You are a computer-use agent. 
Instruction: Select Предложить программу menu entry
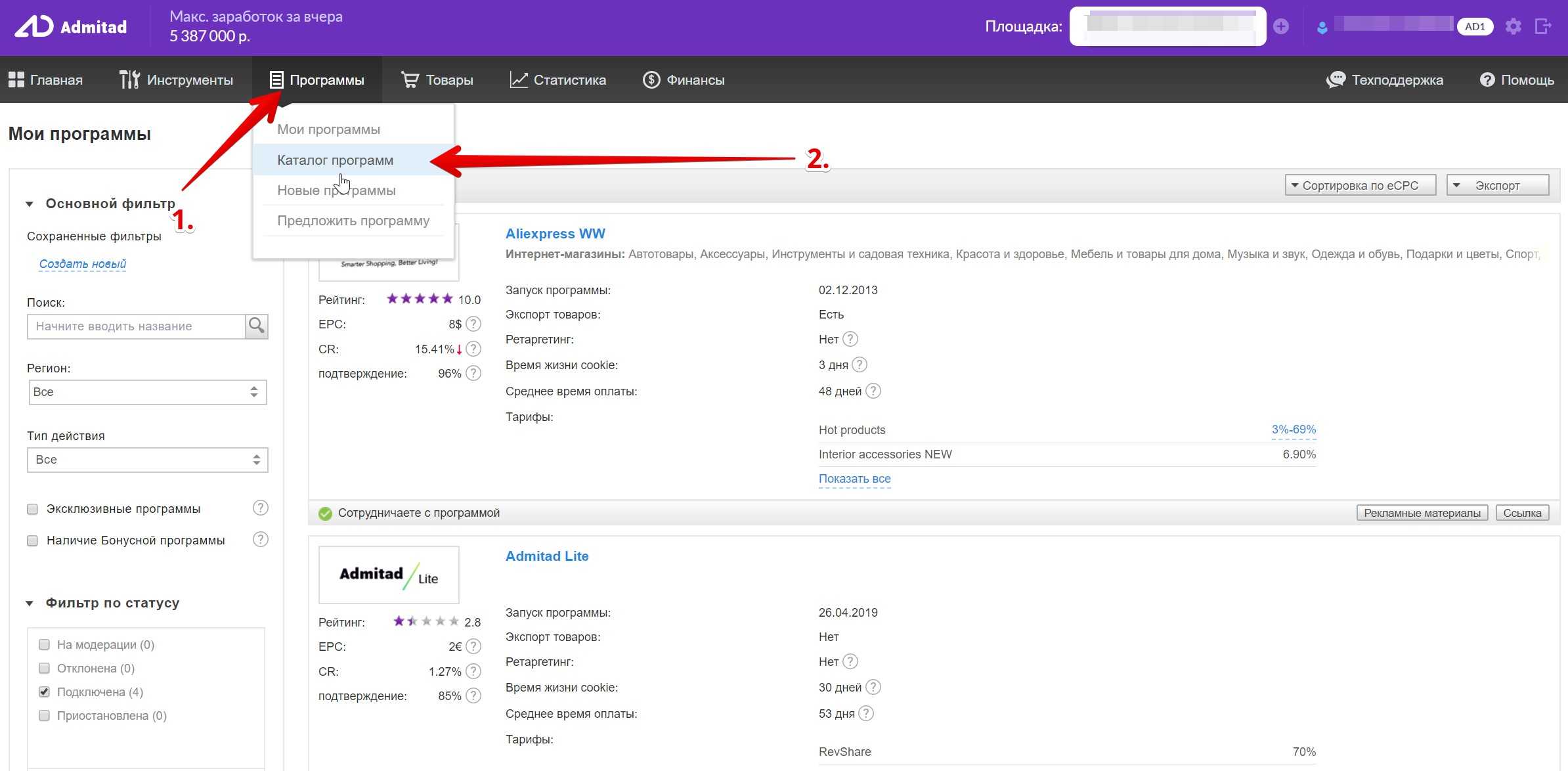(354, 221)
